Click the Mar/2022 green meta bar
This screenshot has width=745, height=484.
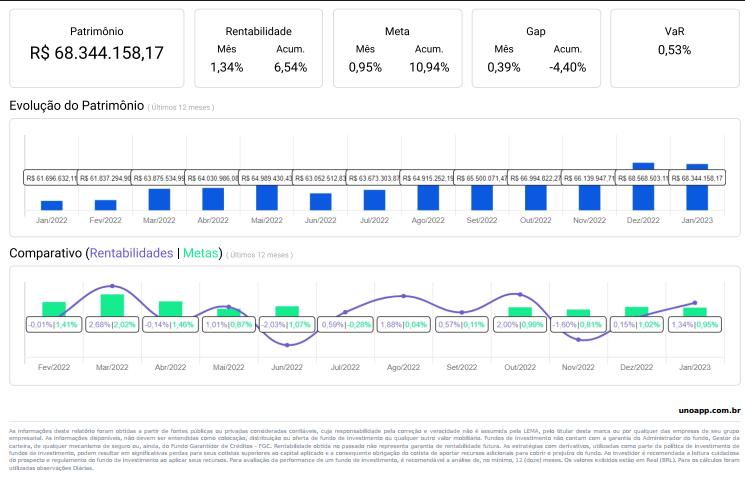coord(112,305)
